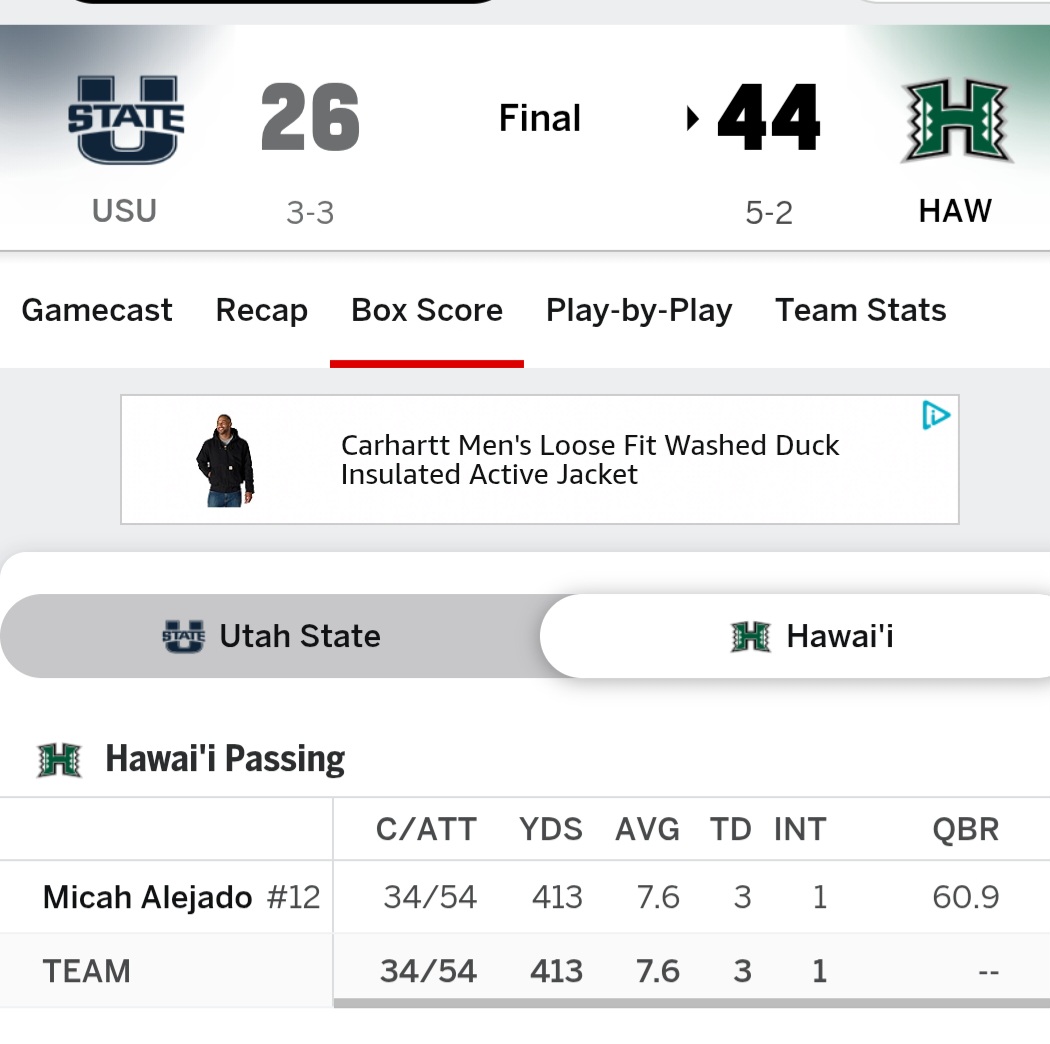This screenshot has height=1044, width=1050.
Task: Click the USU team abbreviation
Action: coord(125,211)
